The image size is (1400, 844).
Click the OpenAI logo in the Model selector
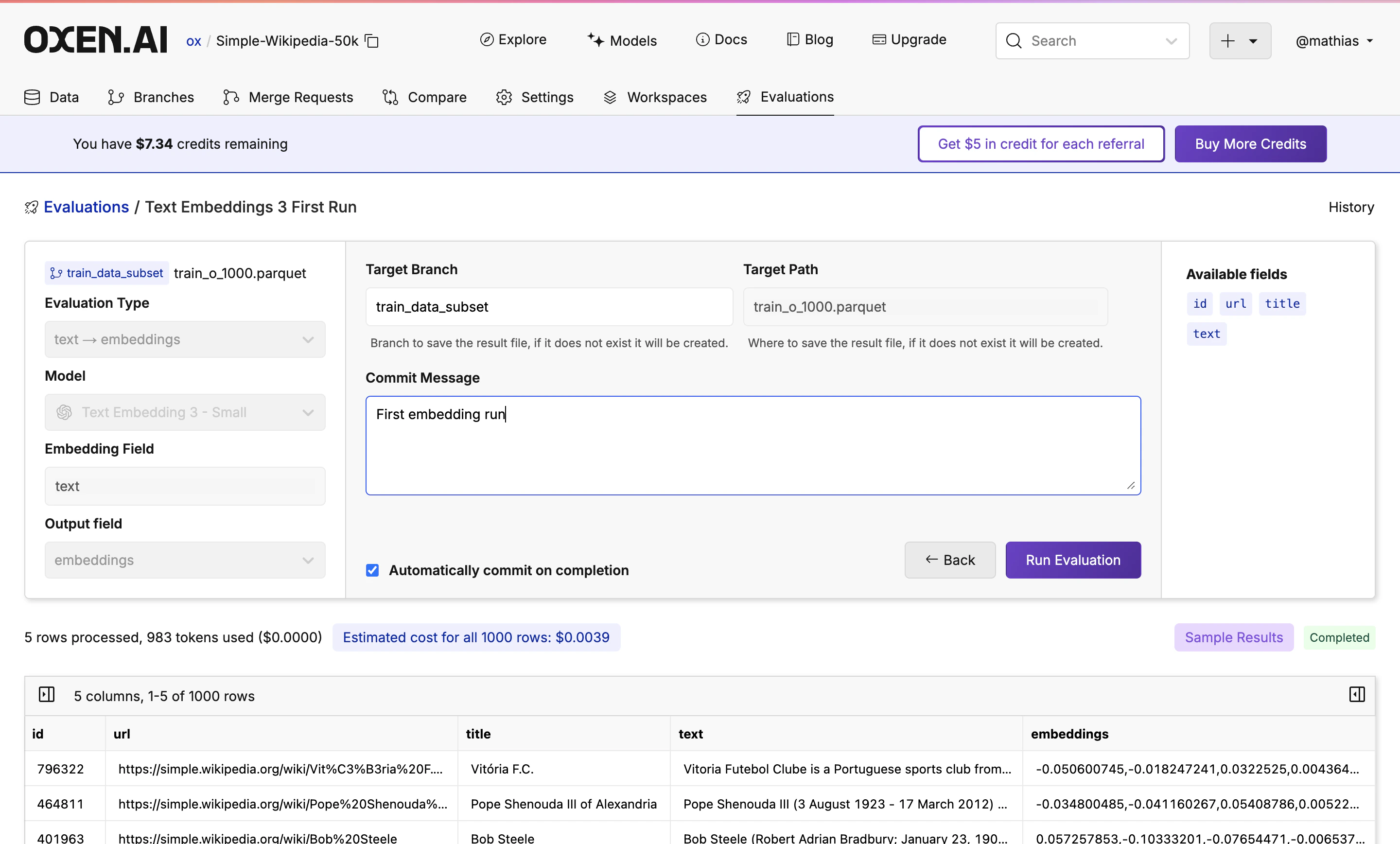[x=64, y=412]
